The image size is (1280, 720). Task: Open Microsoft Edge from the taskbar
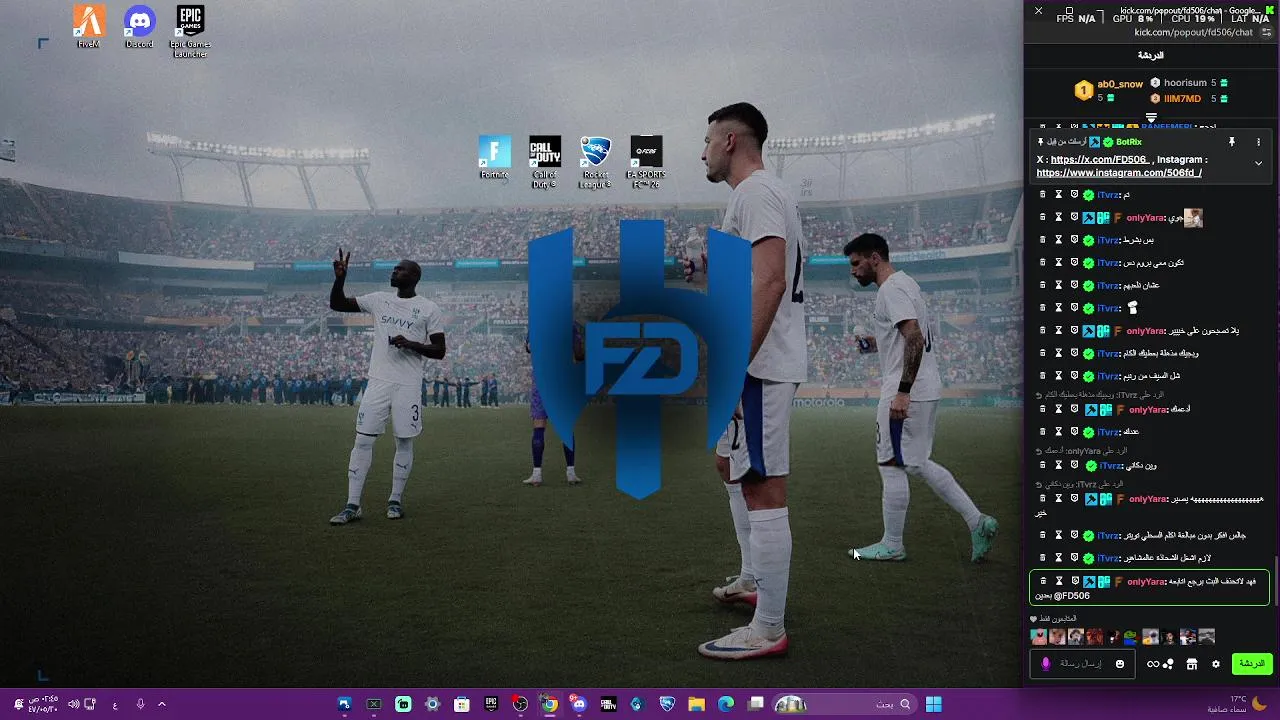click(726, 704)
